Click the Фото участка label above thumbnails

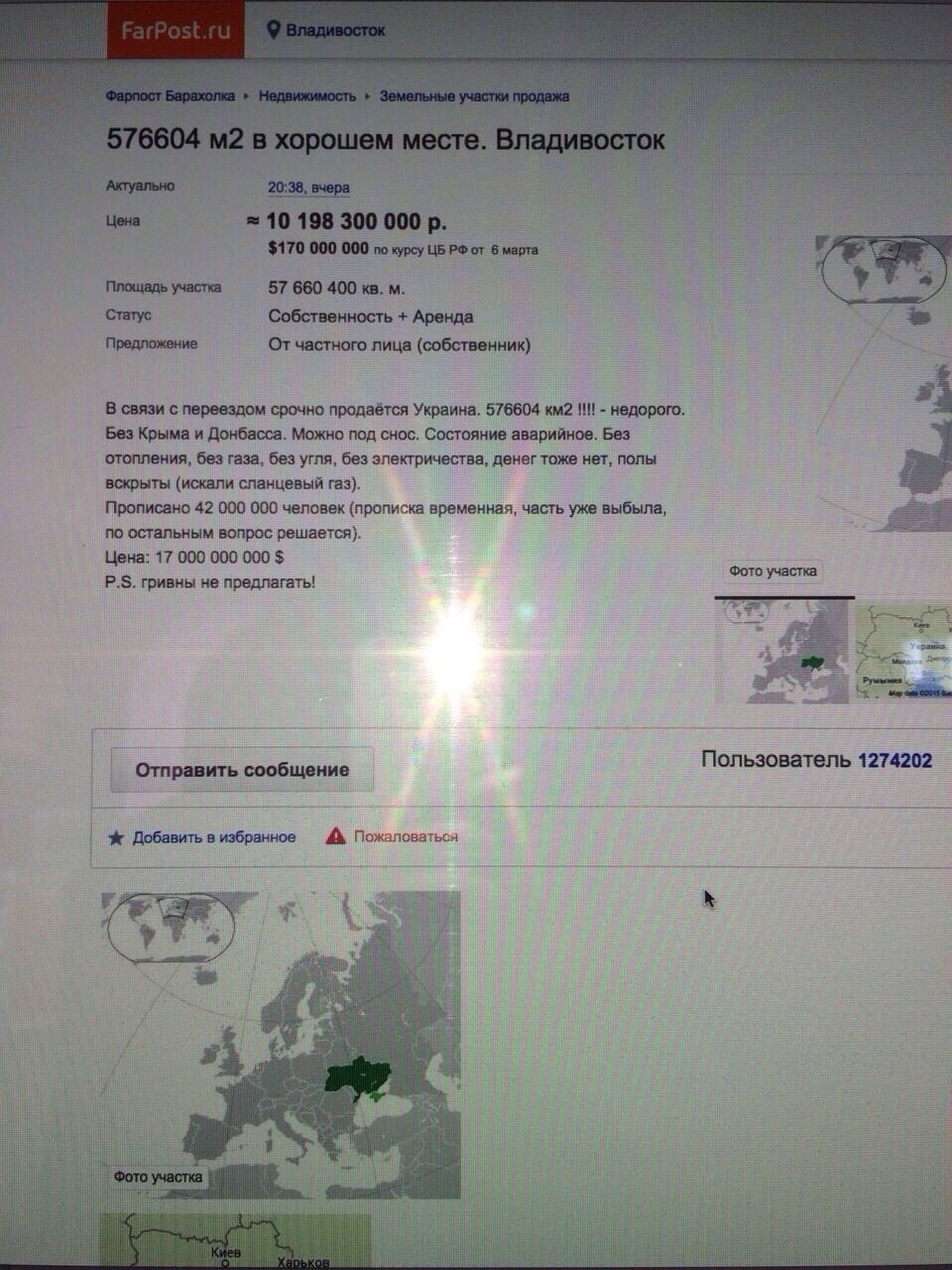pyautogui.click(x=773, y=571)
